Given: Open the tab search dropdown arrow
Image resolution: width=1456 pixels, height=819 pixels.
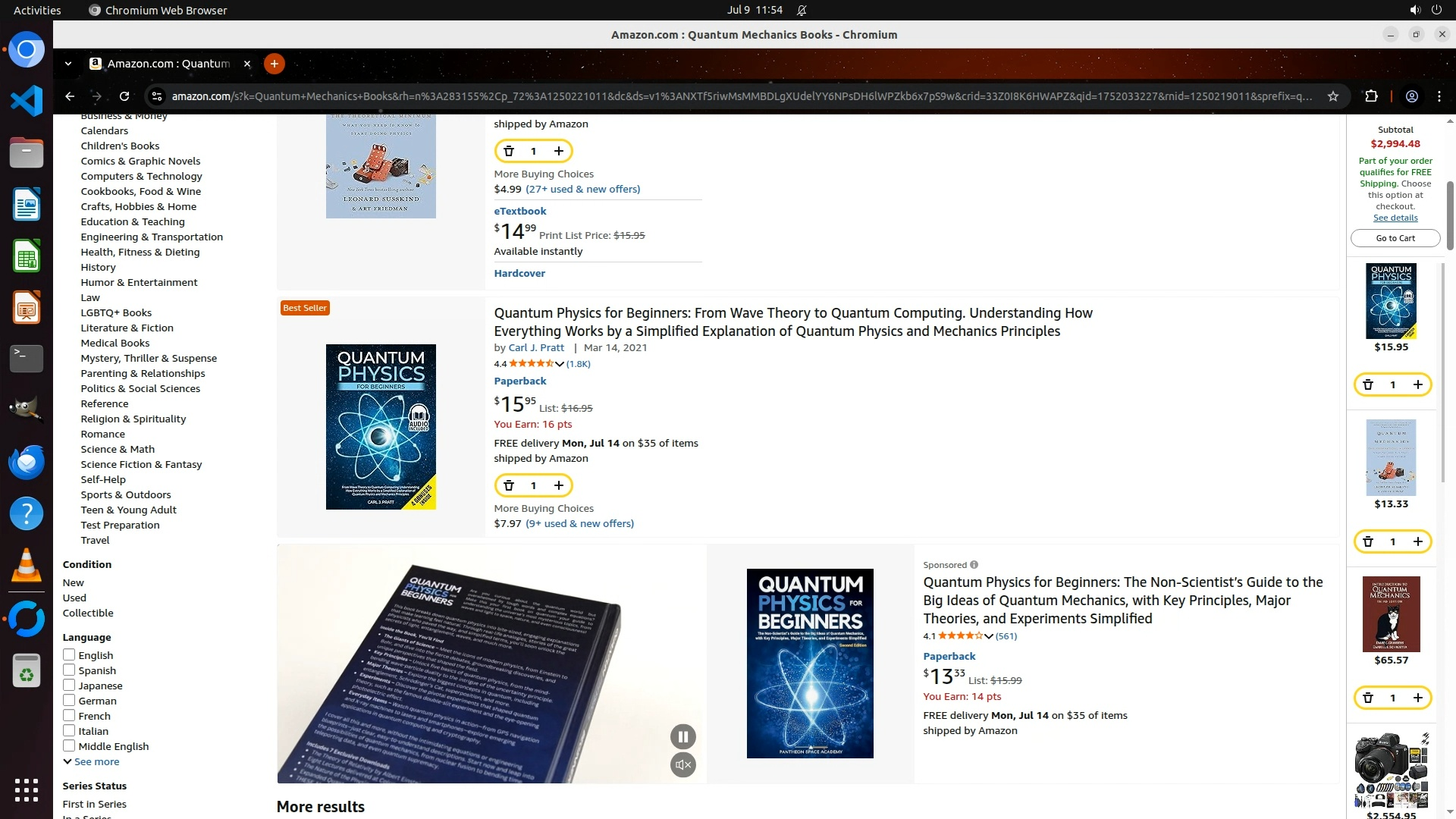Looking at the screenshot, I should click(x=68, y=64).
